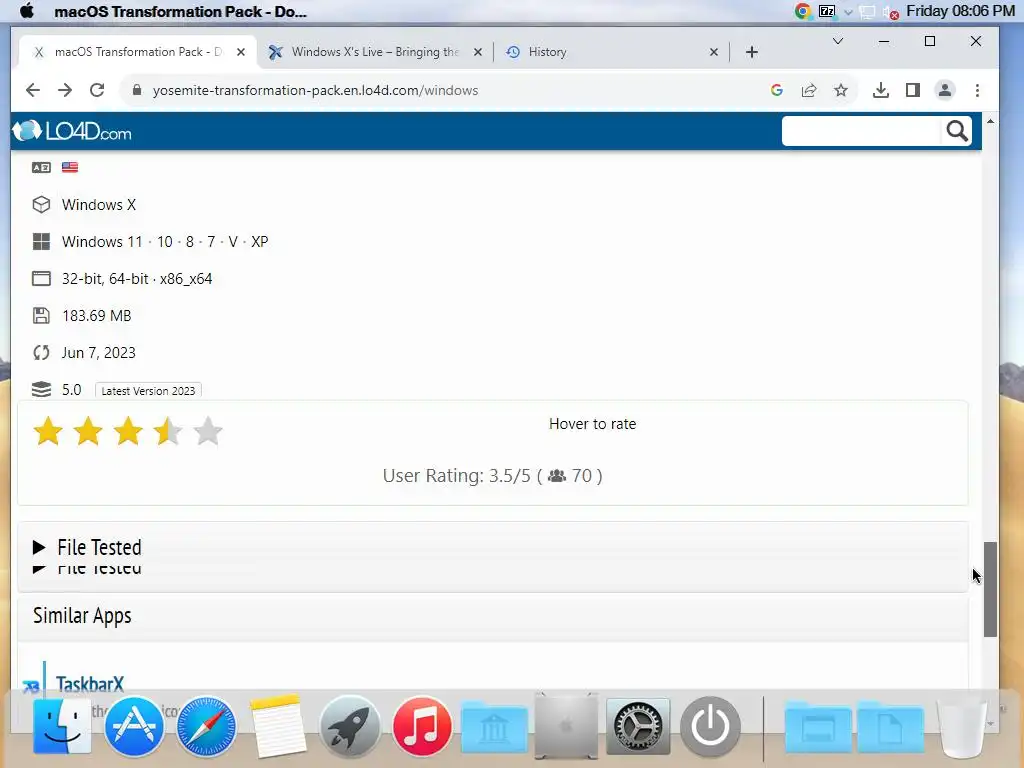Share this page using share icon
The image size is (1024, 768).
808,90
